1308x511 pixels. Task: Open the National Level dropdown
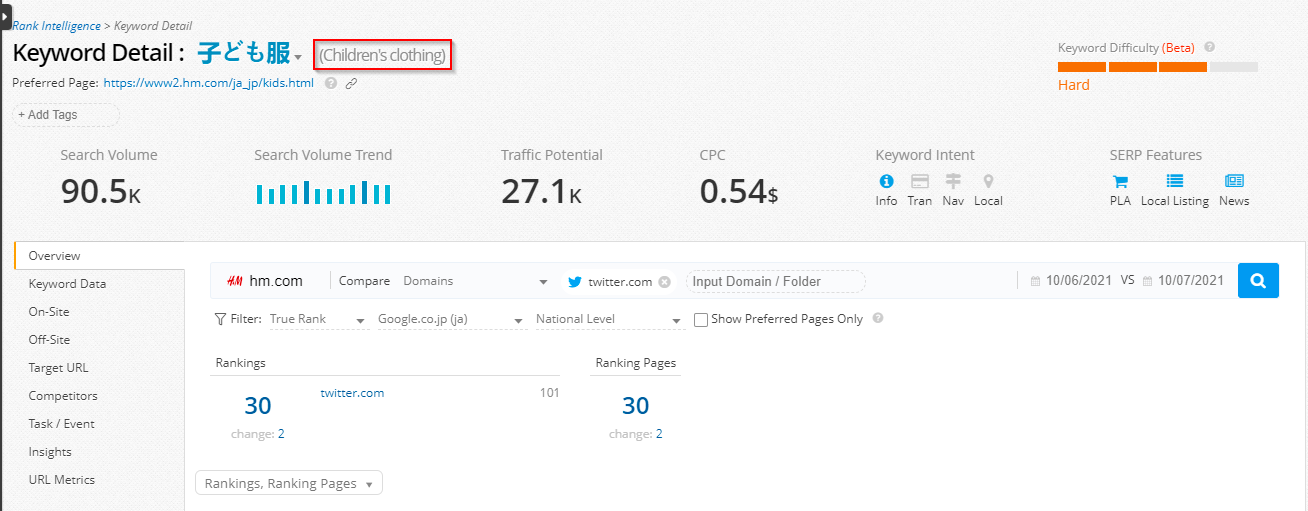[608, 320]
